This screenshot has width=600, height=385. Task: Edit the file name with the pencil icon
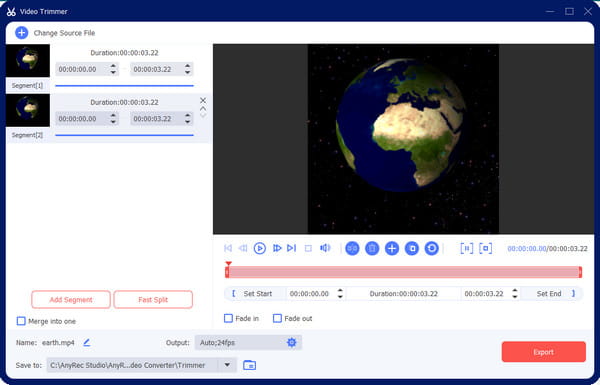click(87, 343)
